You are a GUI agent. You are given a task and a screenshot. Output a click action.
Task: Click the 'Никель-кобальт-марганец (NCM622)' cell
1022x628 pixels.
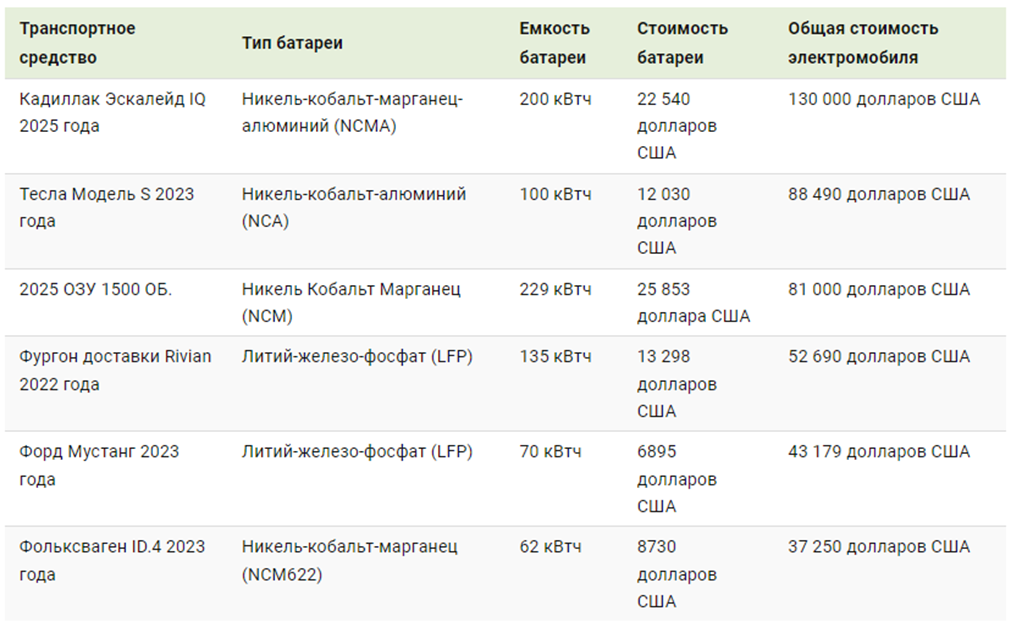[349, 560]
